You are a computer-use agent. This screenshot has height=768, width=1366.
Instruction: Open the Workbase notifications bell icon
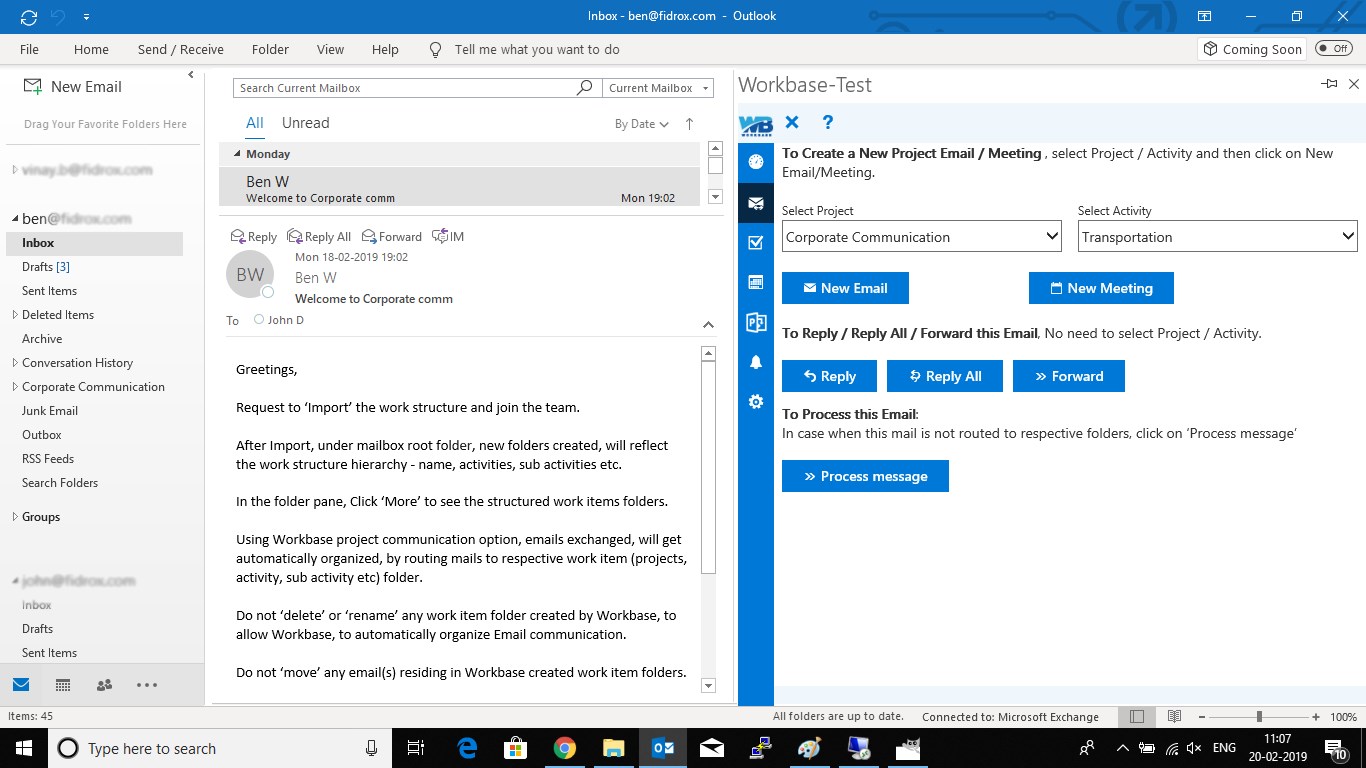point(756,362)
